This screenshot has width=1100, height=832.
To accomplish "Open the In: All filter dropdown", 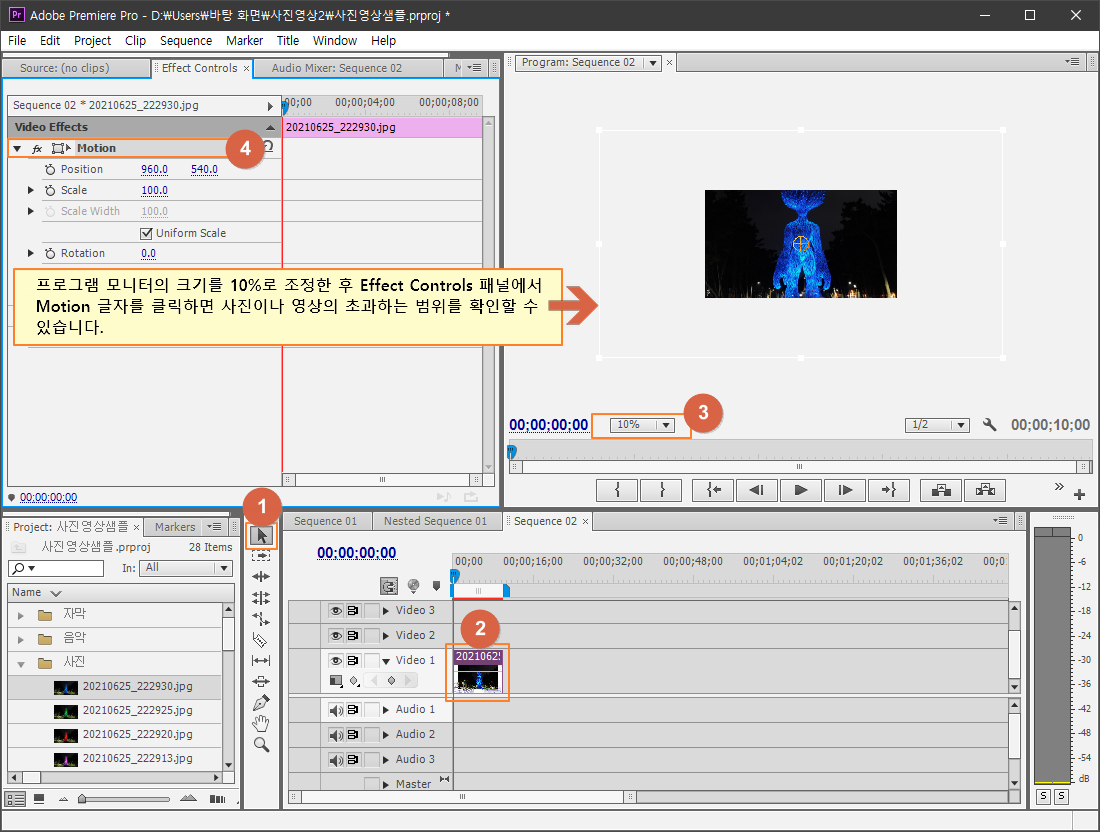I will (x=186, y=568).
